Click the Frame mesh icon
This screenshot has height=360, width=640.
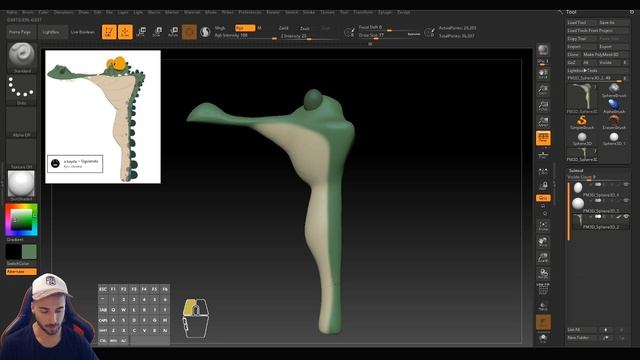click(543, 226)
